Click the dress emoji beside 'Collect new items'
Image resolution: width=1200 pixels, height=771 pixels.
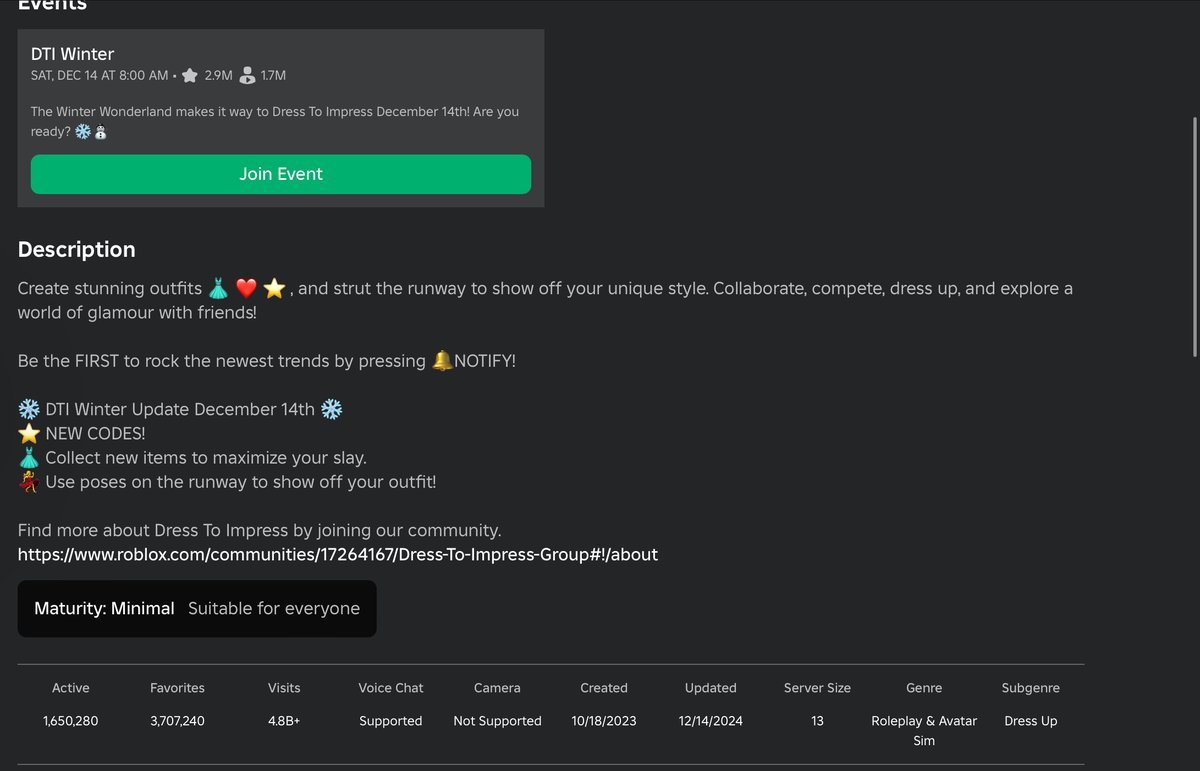point(28,458)
